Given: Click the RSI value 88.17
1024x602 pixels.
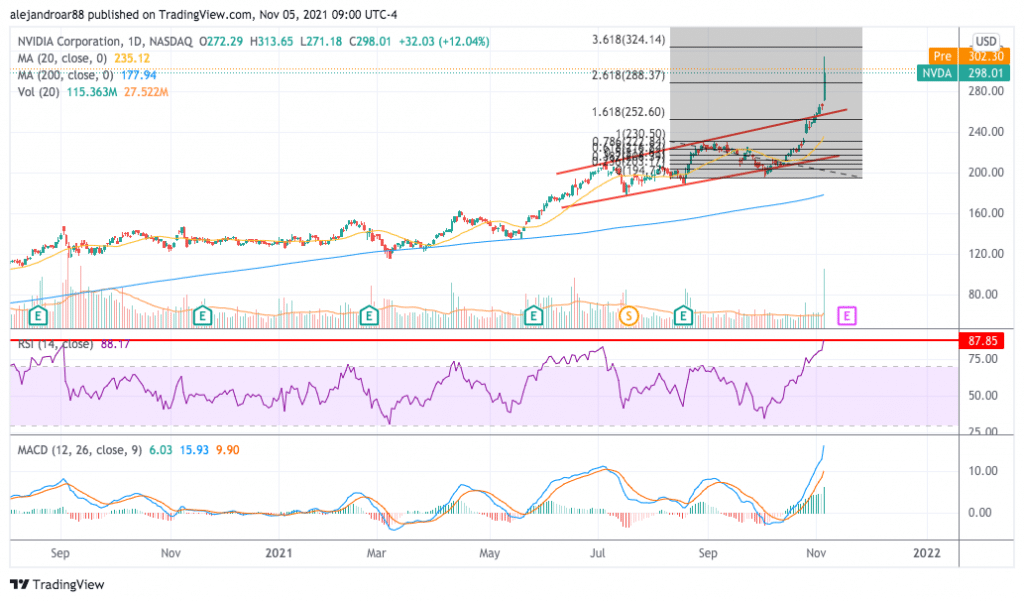Looking at the screenshot, I should pos(115,344).
